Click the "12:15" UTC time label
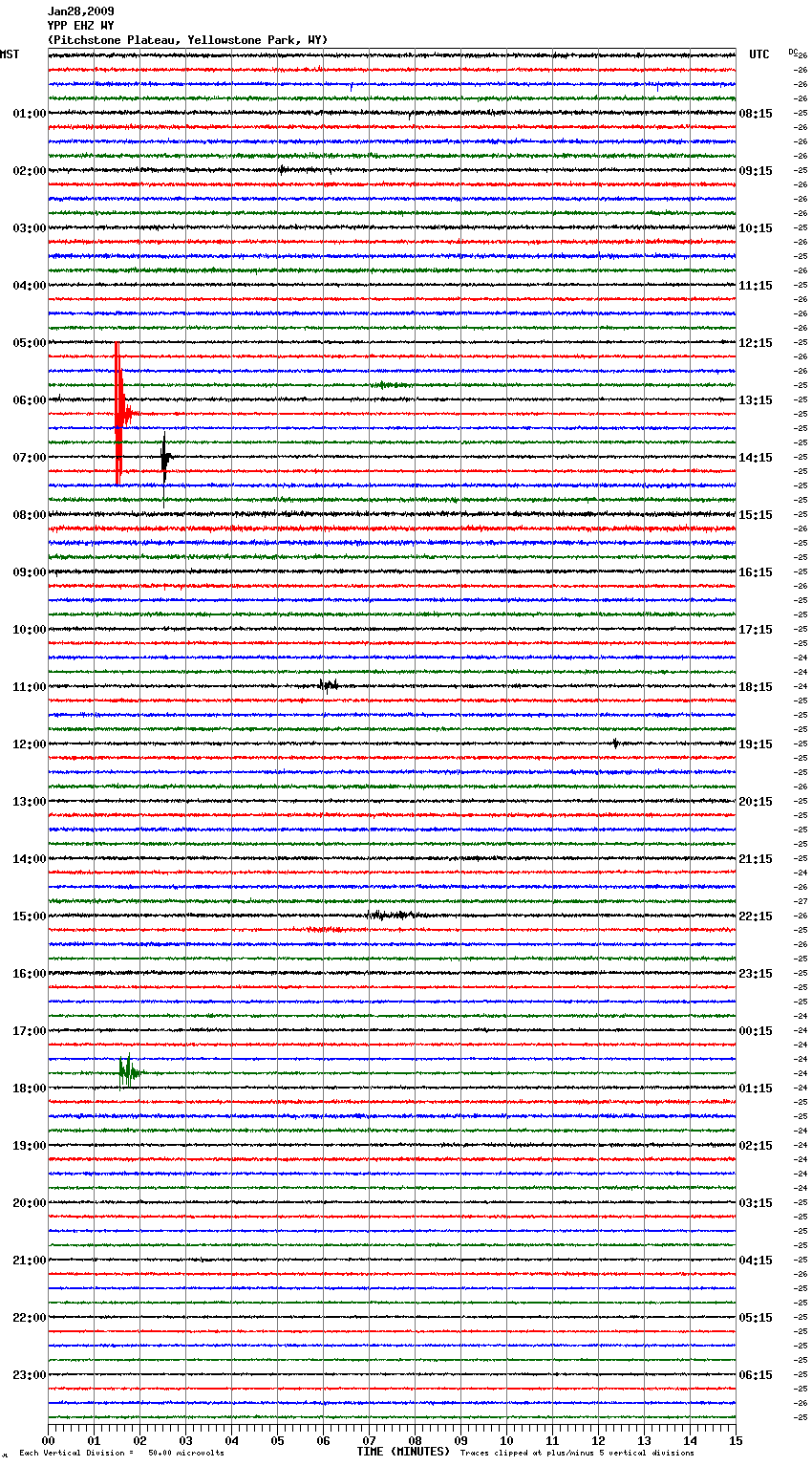 click(x=756, y=343)
